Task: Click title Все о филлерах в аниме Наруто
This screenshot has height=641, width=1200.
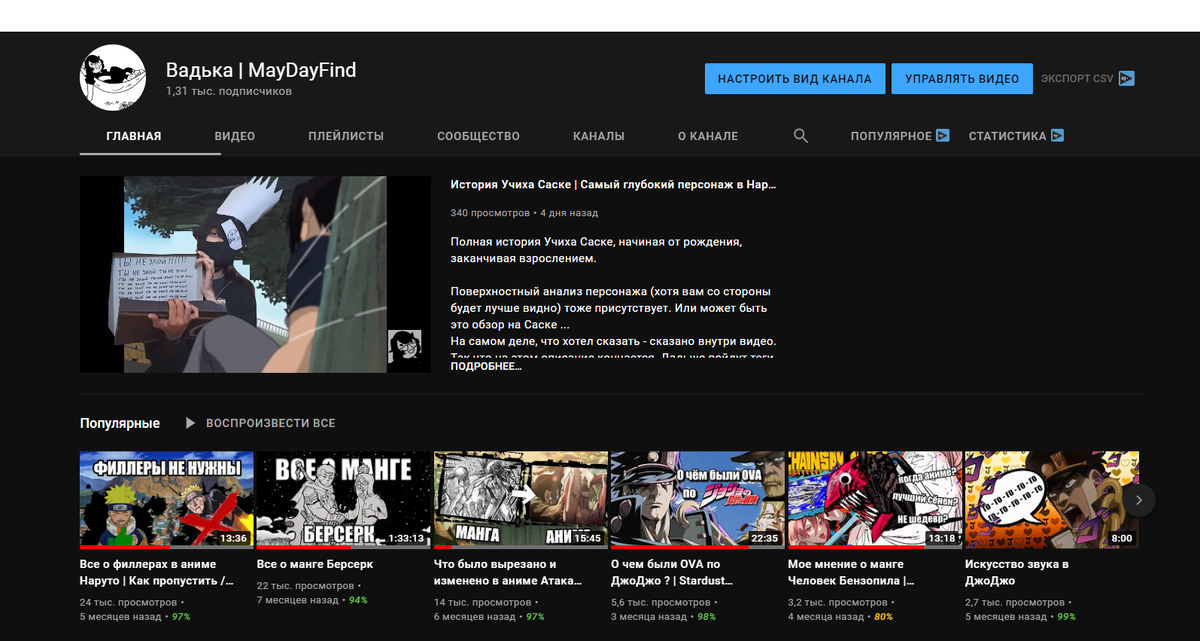Action: coord(157,572)
